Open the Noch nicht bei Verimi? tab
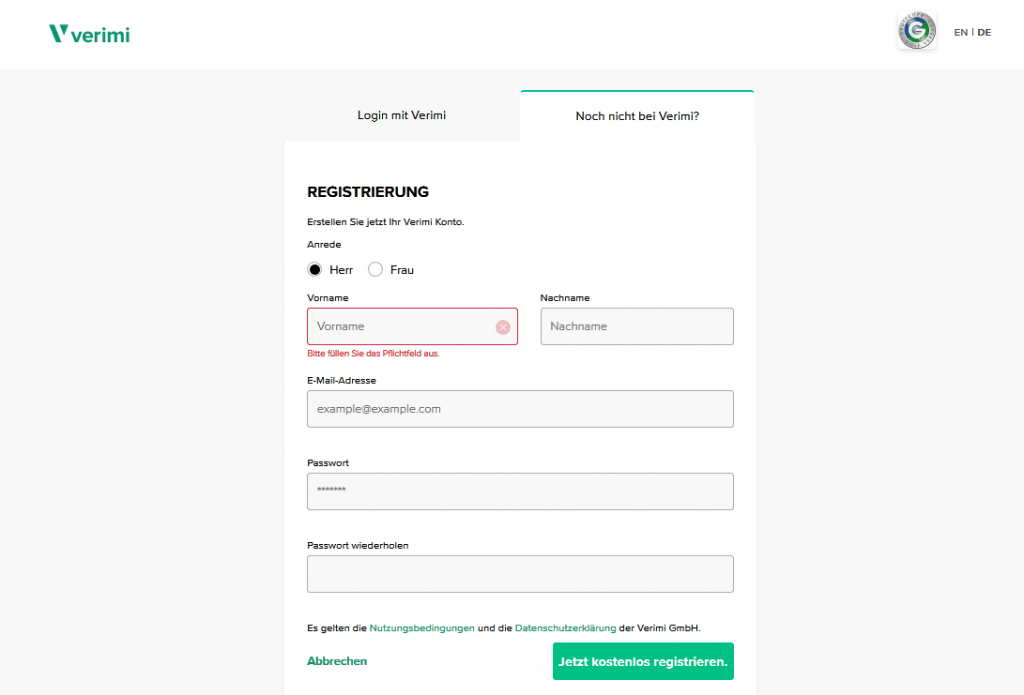The image size is (1024, 695). pos(637,116)
